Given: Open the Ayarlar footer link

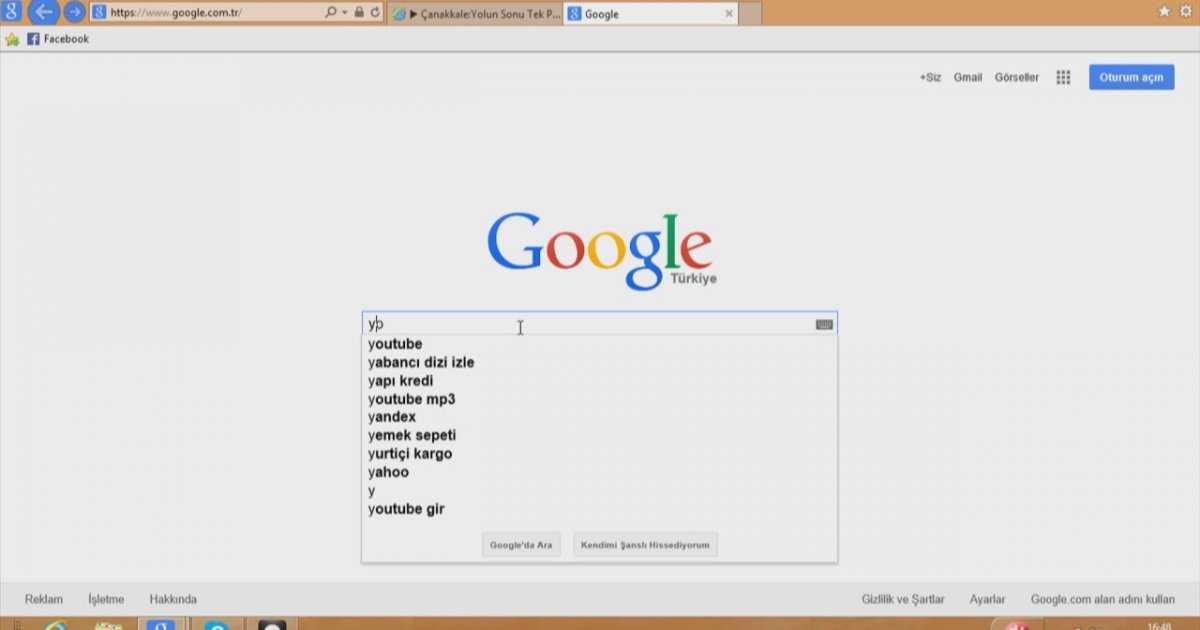Looking at the screenshot, I should coord(987,599).
